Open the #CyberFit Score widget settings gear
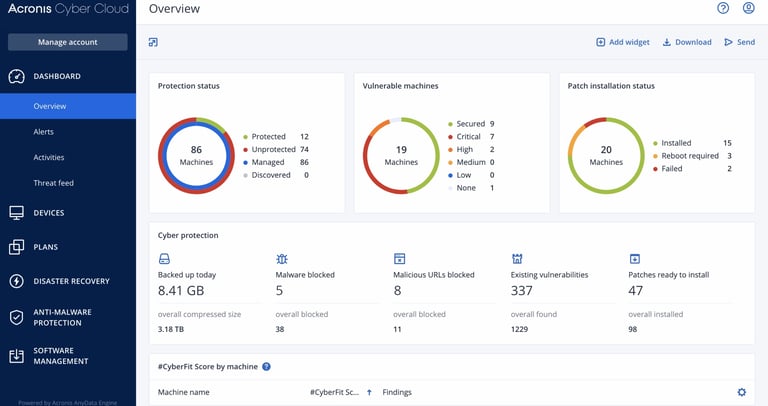 [741, 392]
